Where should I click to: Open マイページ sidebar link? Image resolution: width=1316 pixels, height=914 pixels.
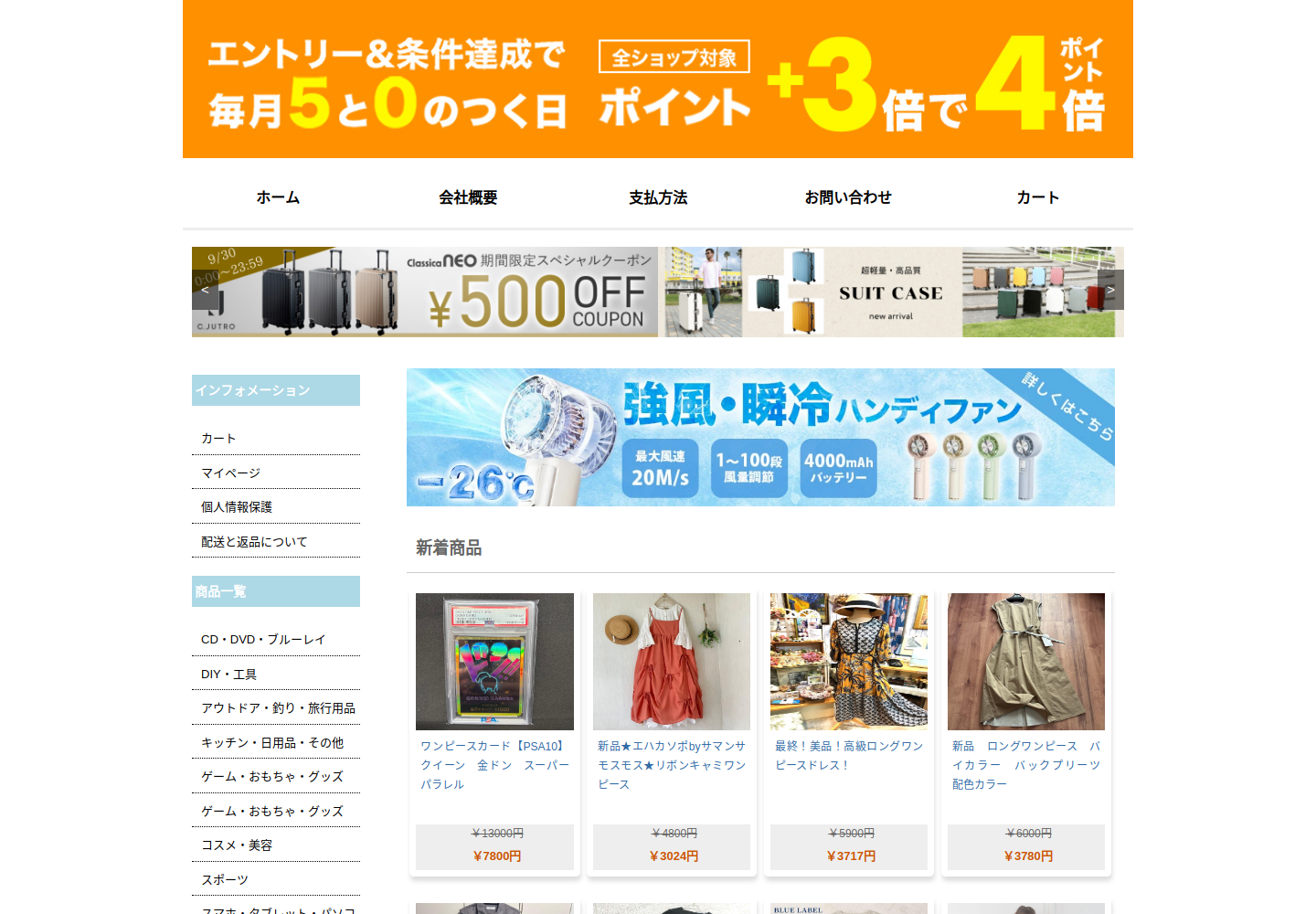[x=230, y=473]
